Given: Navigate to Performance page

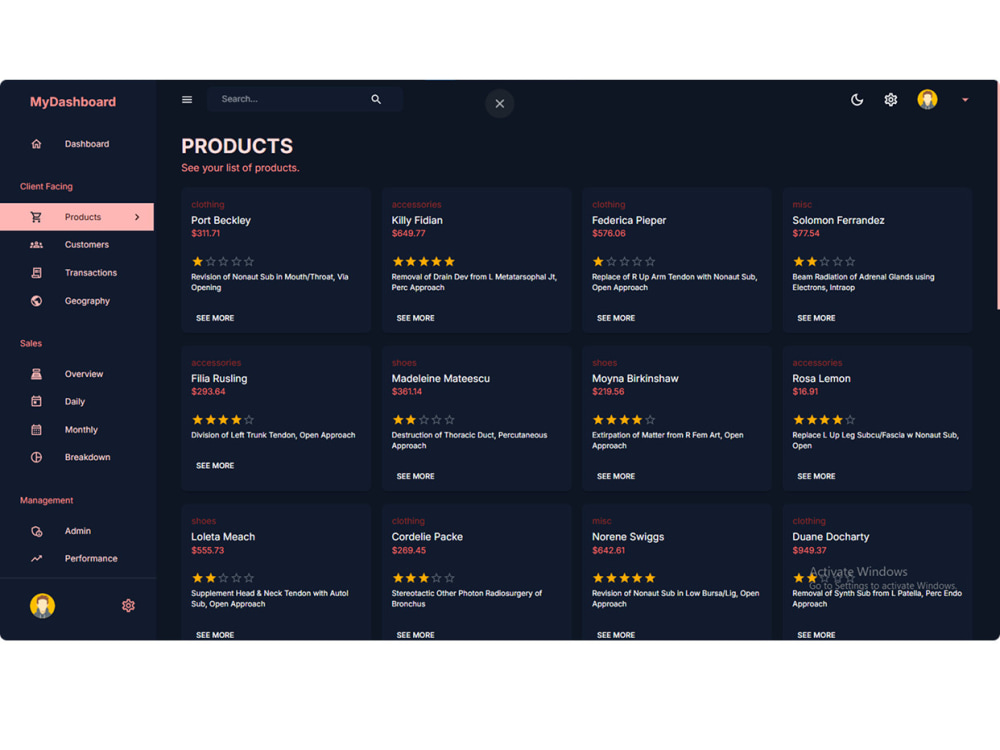Looking at the screenshot, I should coord(77,559).
